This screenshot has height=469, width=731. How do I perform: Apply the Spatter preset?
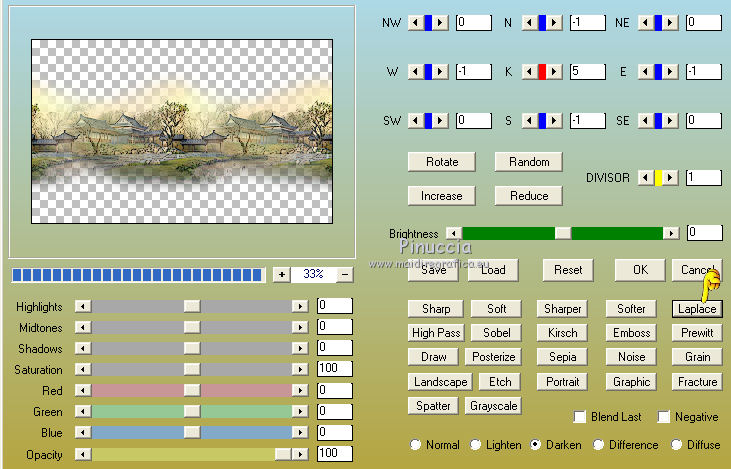click(x=433, y=406)
